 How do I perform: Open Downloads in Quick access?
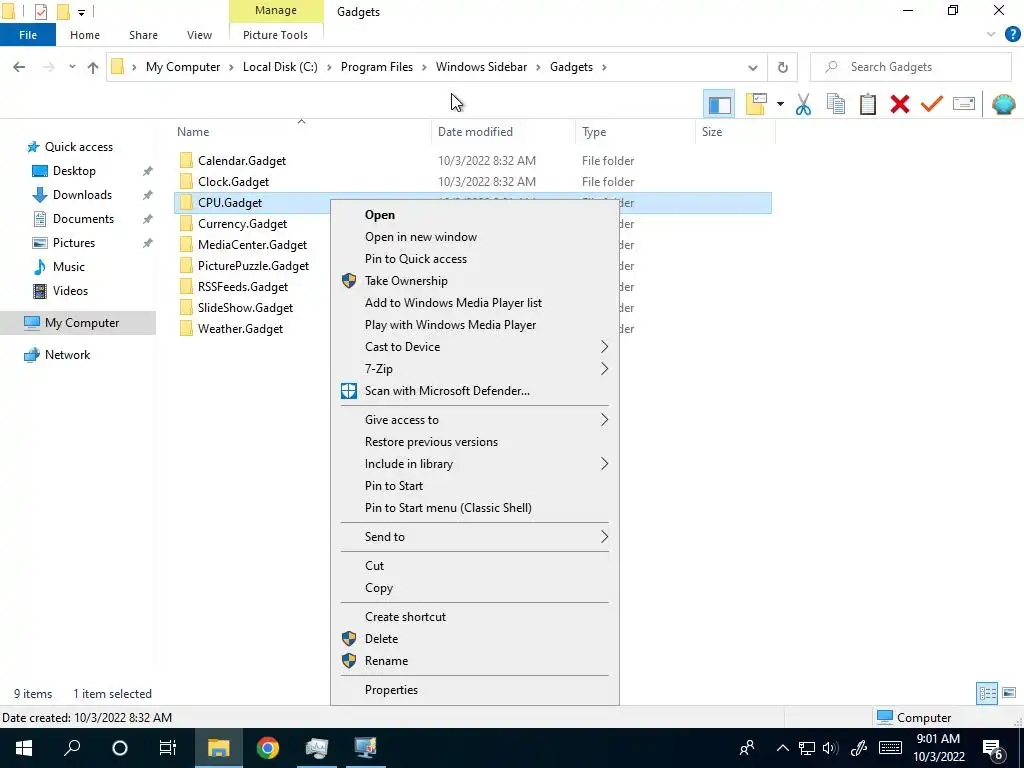click(x=82, y=195)
